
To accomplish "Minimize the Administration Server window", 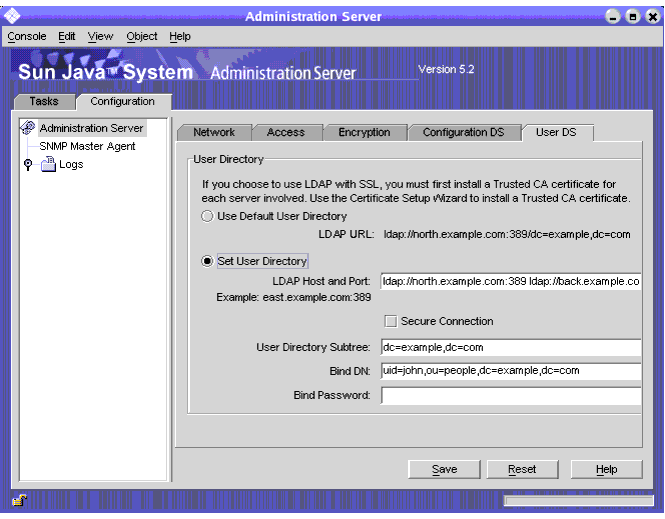I will click(x=612, y=17).
